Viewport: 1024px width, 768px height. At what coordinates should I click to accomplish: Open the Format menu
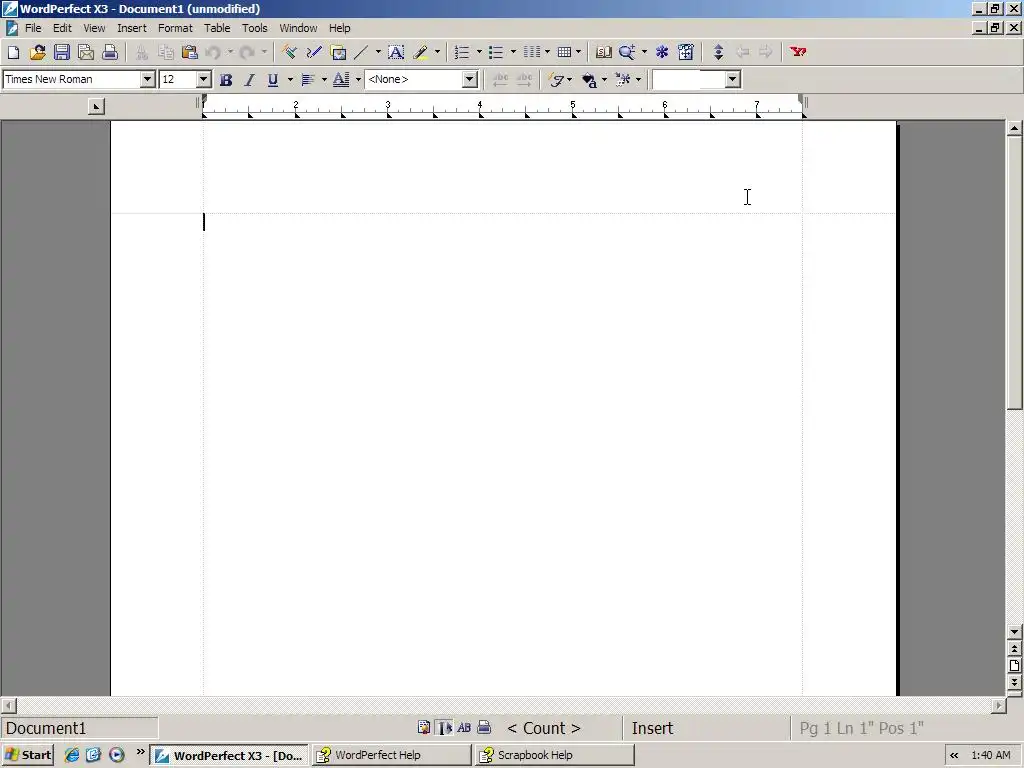(x=175, y=28)
